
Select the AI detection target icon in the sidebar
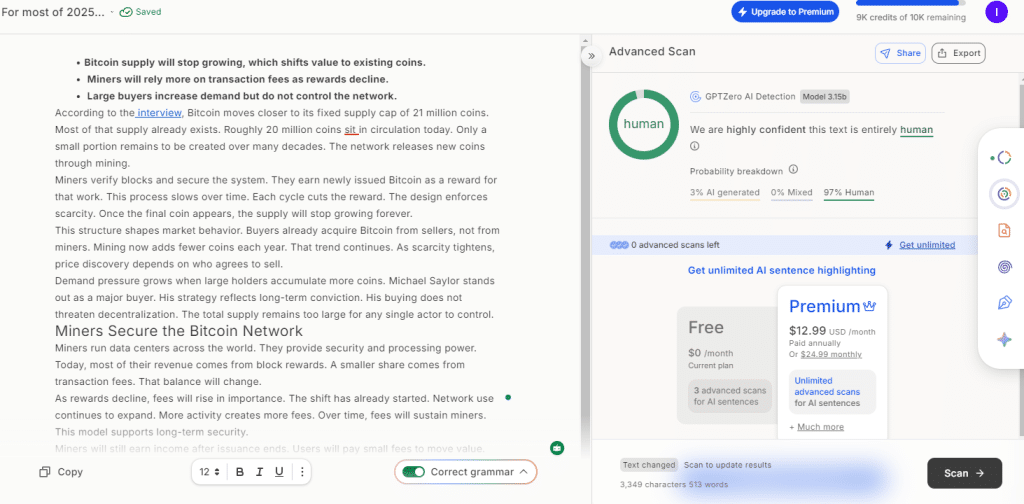coord(1003,194)
